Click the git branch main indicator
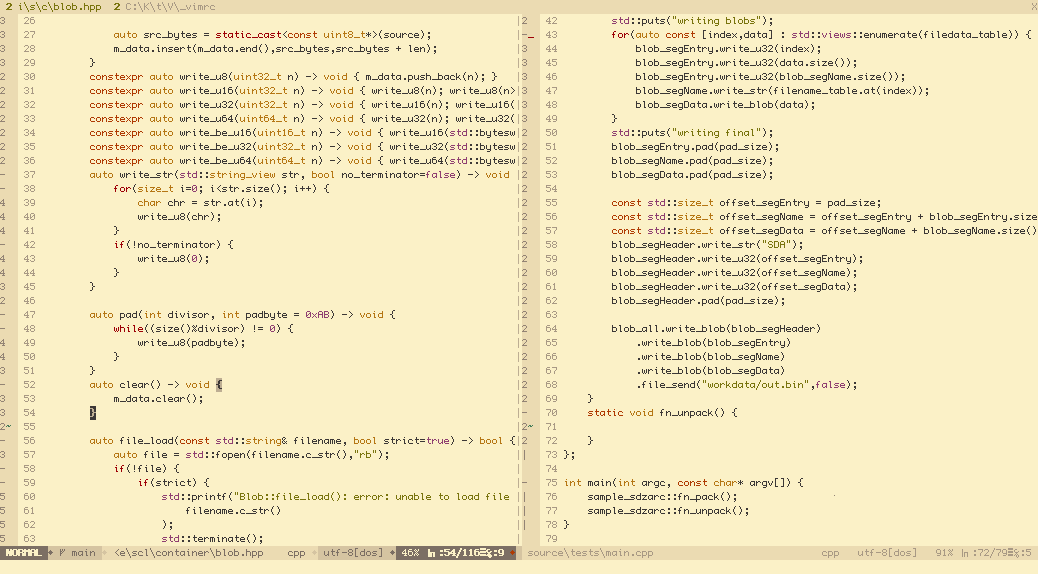 (x=78, y=553)
